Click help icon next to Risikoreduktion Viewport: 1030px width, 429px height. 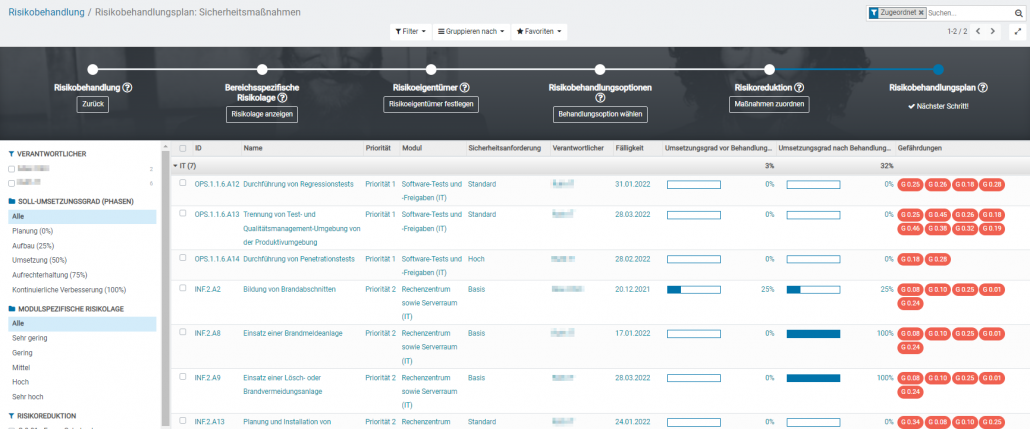[800, 88]
